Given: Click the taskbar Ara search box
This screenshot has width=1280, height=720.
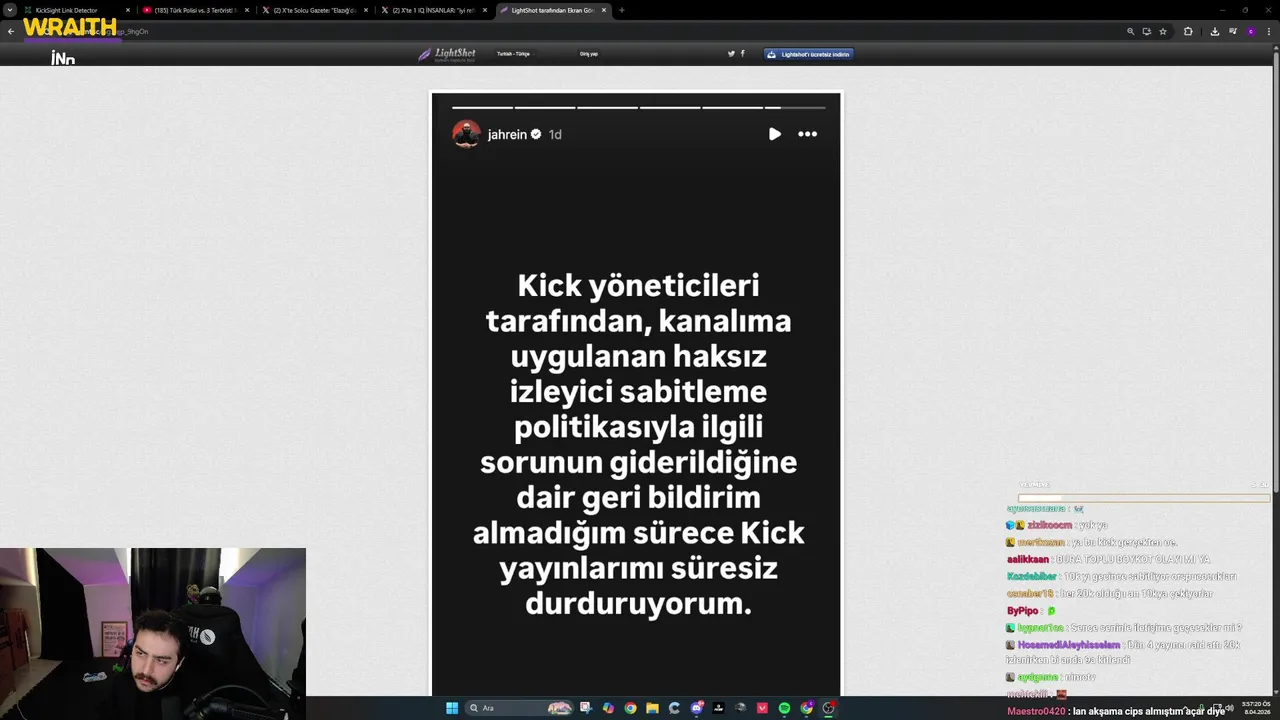Looking at the screenshot, I should click(x=520, y=708).
